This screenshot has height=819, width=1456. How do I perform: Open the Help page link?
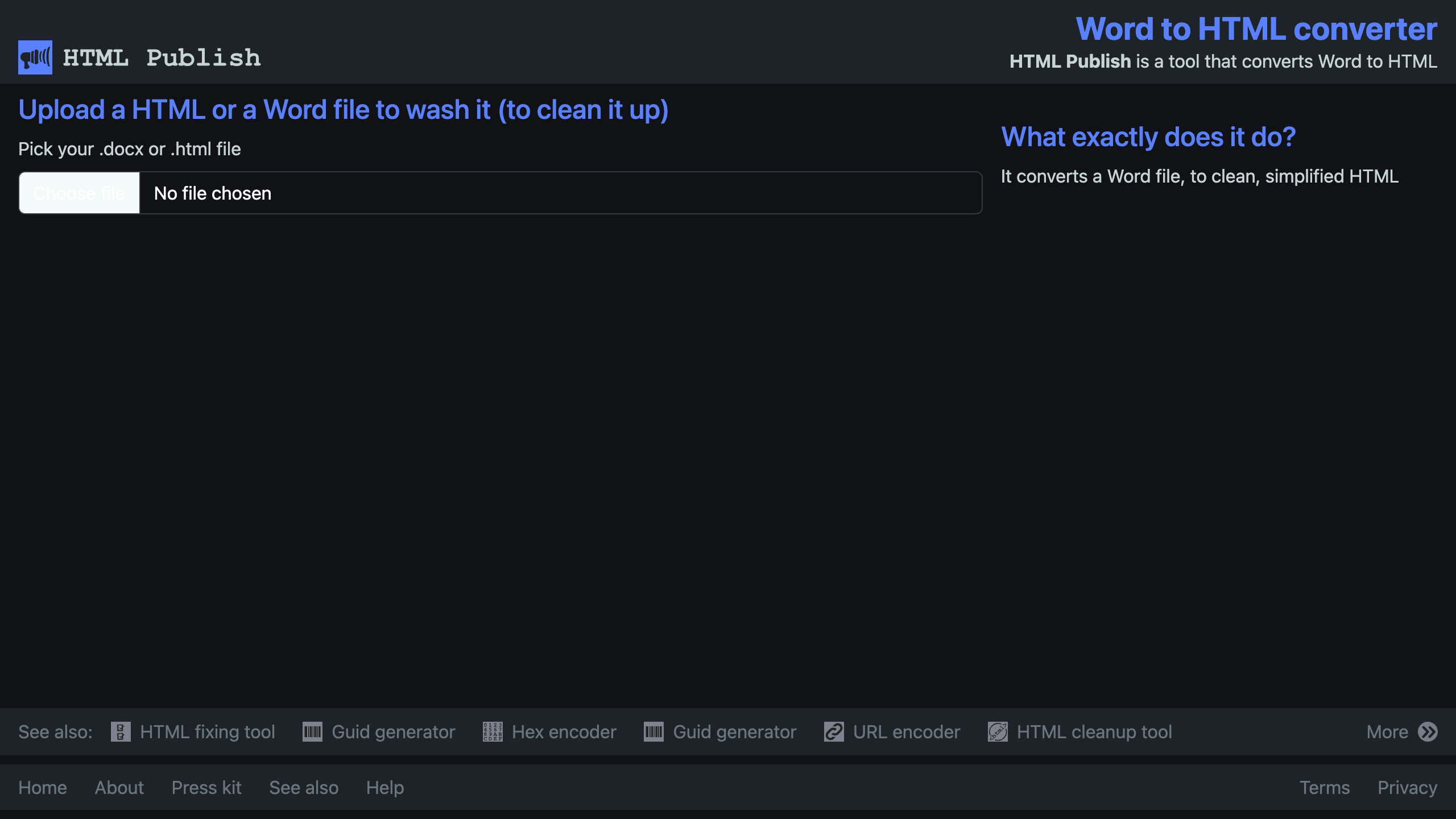click(385, 788)
